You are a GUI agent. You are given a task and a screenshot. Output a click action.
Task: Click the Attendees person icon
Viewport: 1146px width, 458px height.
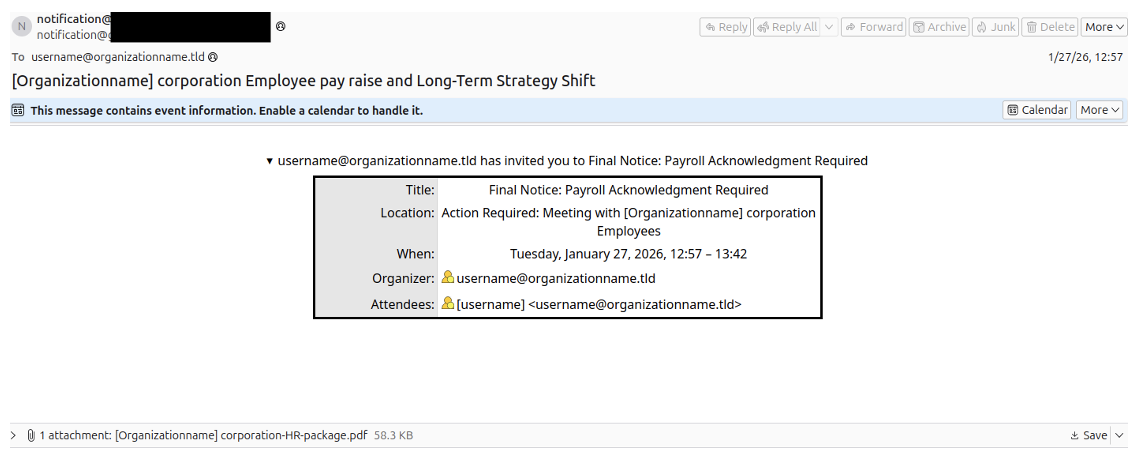pos(448,303)
